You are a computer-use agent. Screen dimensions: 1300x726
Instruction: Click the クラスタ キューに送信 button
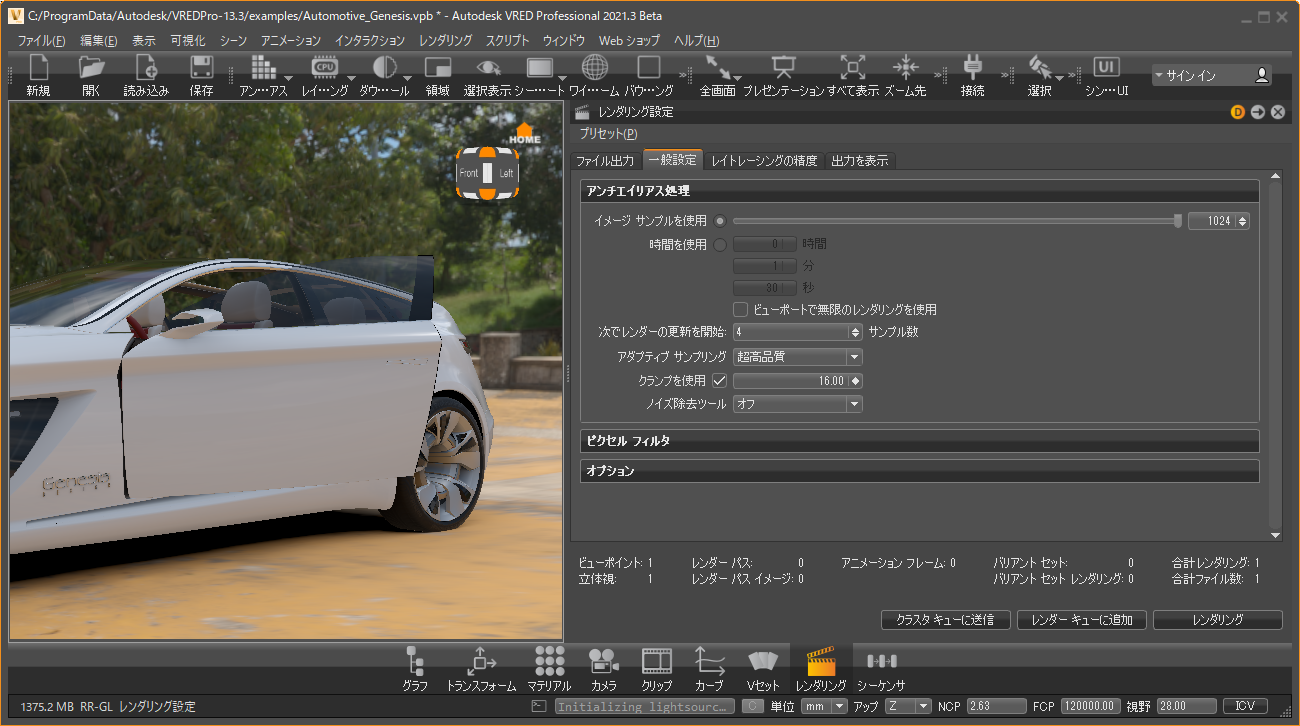point(946,620)
